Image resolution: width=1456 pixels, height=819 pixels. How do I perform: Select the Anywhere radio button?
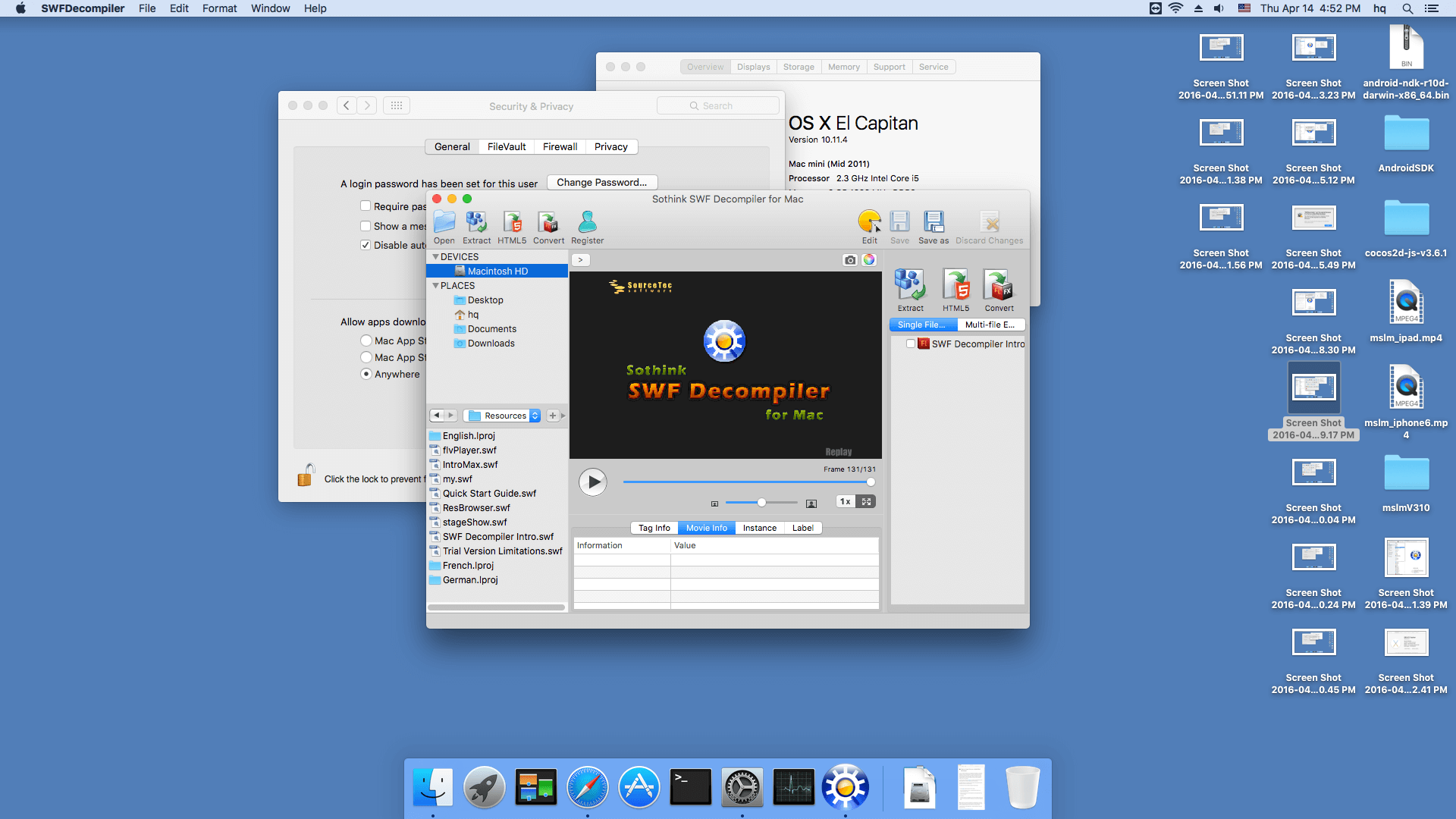[x=366, y=374]
